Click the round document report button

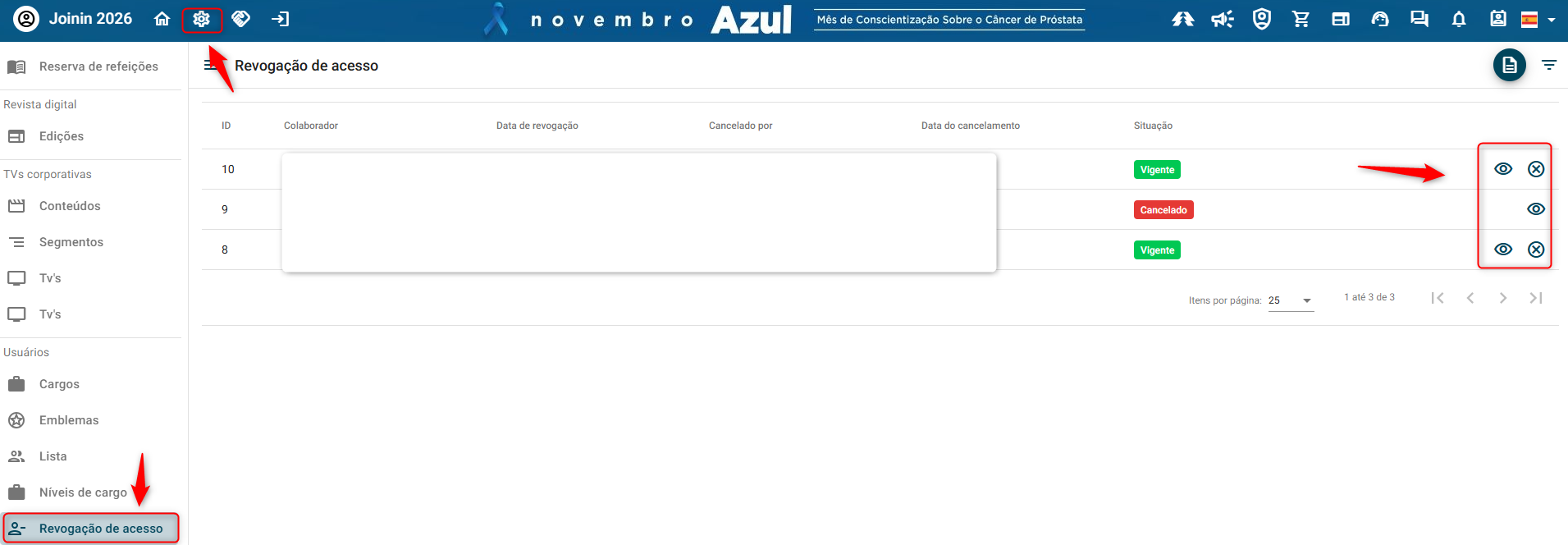(x=1509, y=65)
